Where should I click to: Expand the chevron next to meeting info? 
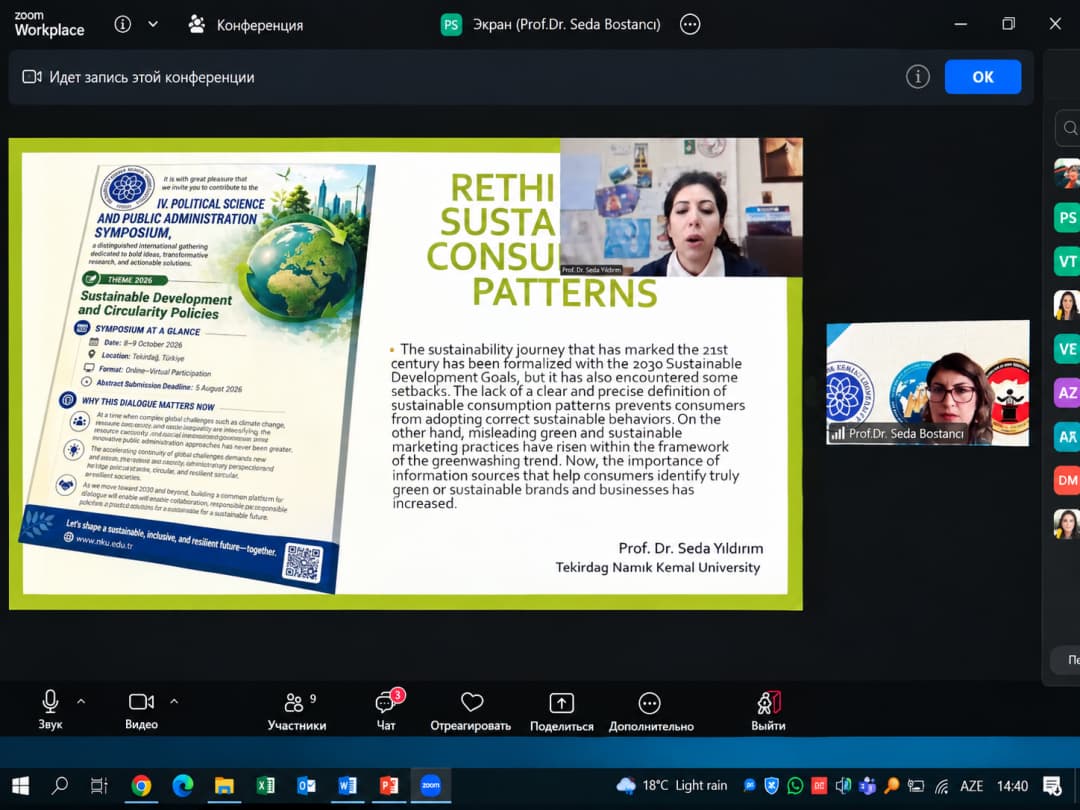pyautogui.click(x=153, y=25)
